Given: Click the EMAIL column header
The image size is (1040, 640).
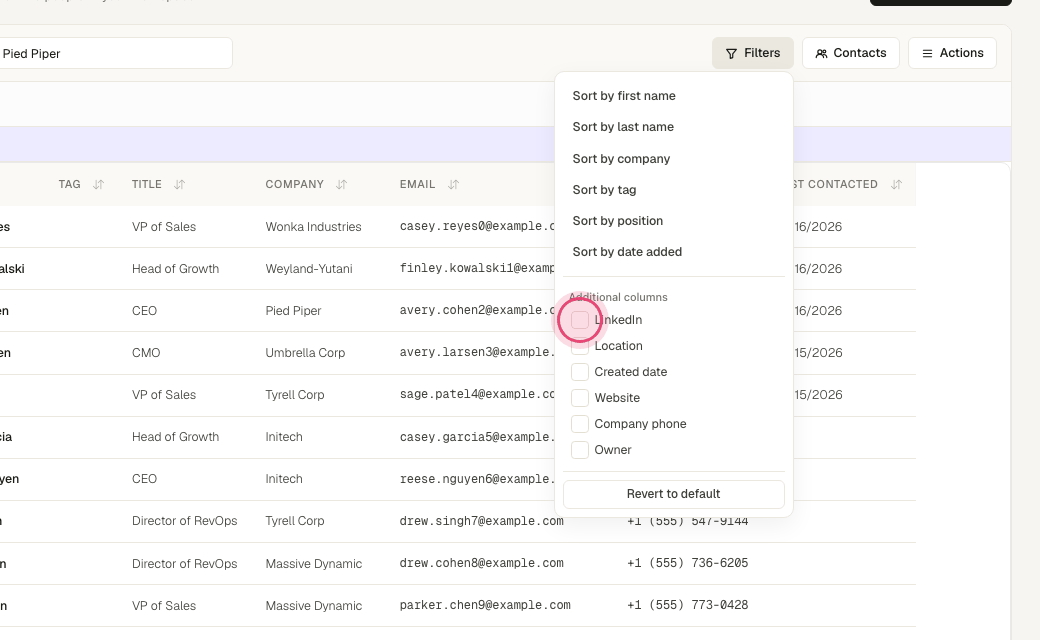Looking at the screenshot, I should 417,184.
